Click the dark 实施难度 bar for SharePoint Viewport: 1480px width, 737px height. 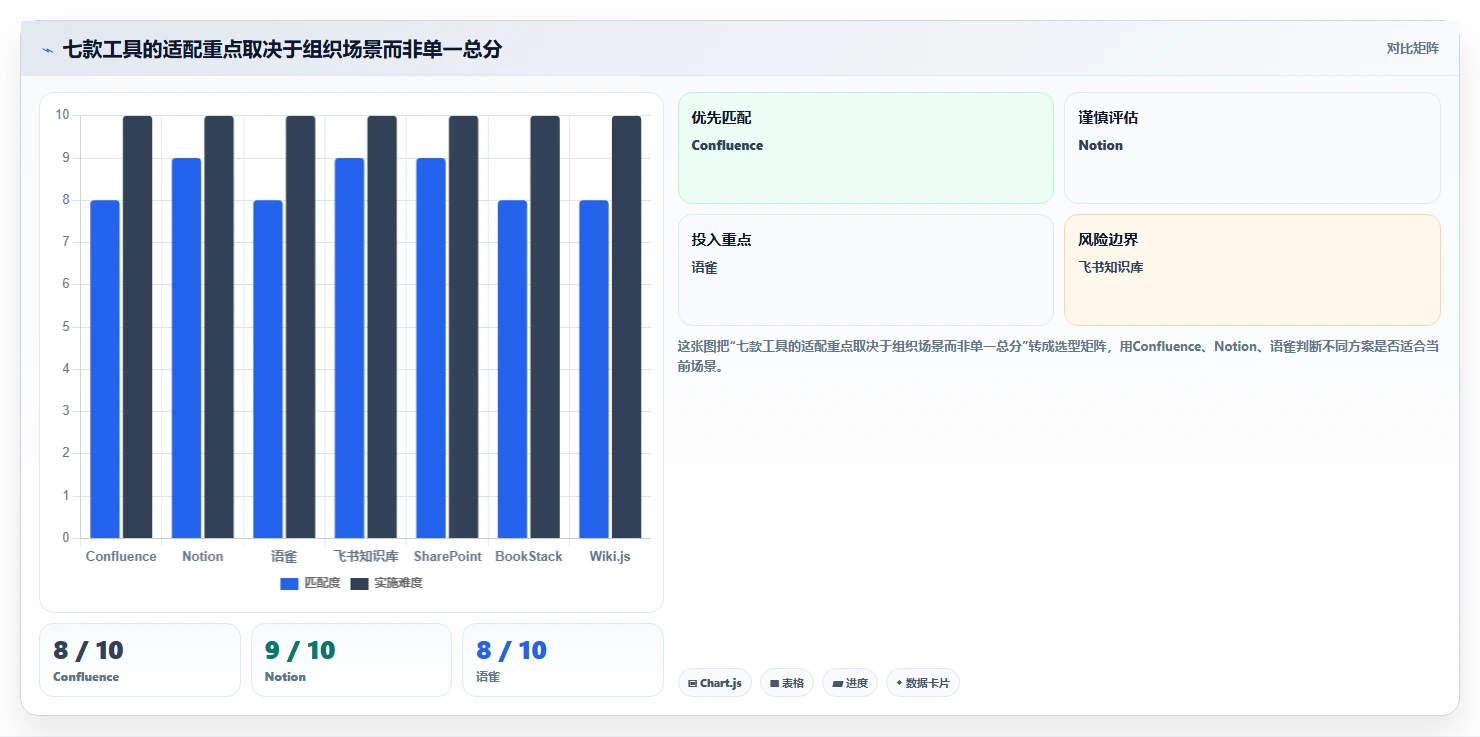463,327
